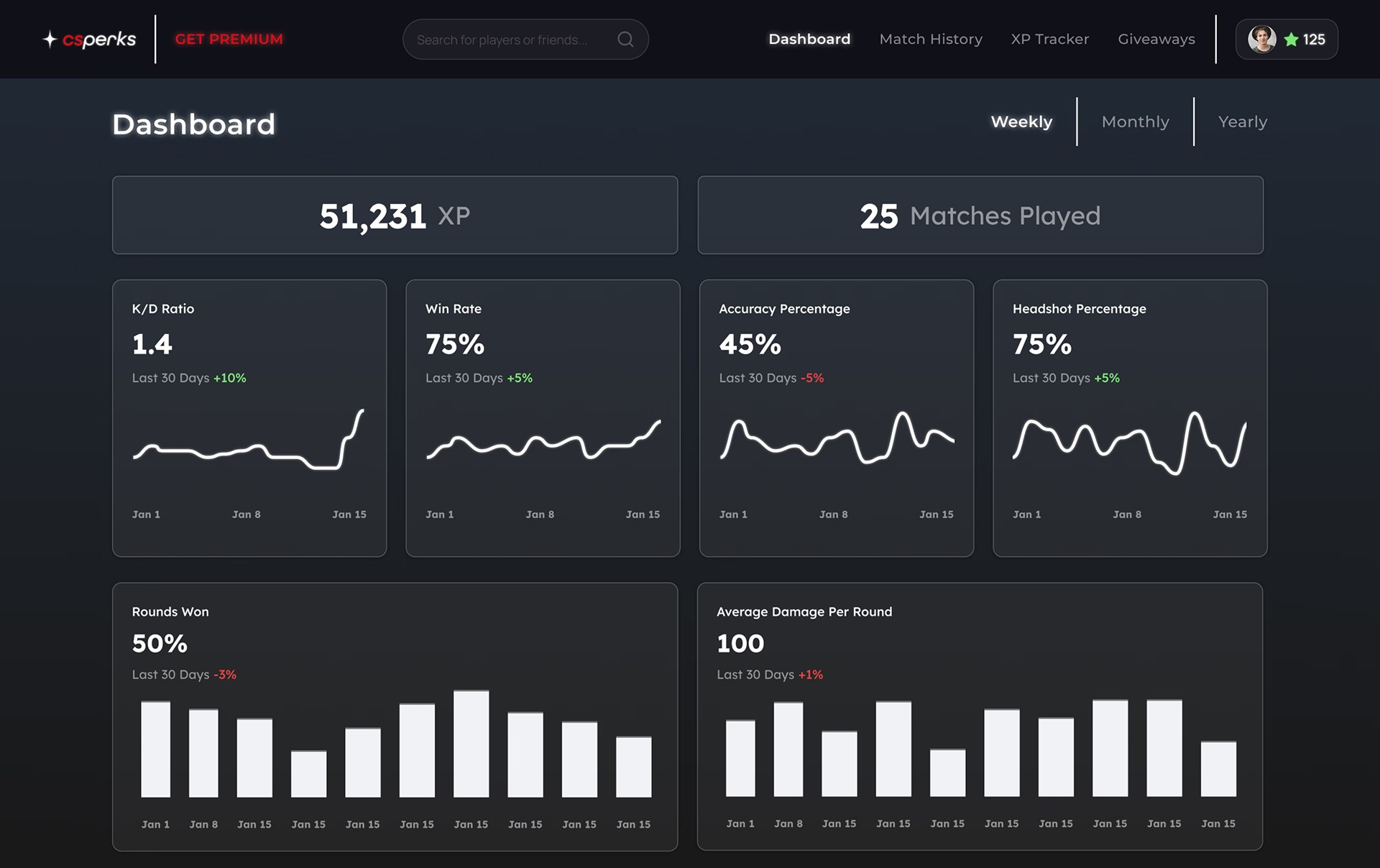Click the 25 Matches Played card
Viewport: 1380px width, 868px height.
980,216
